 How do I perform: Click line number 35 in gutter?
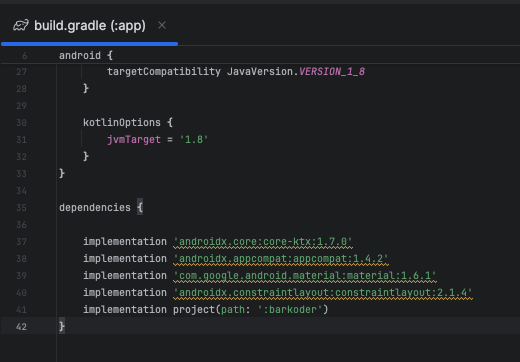point(21,208)
